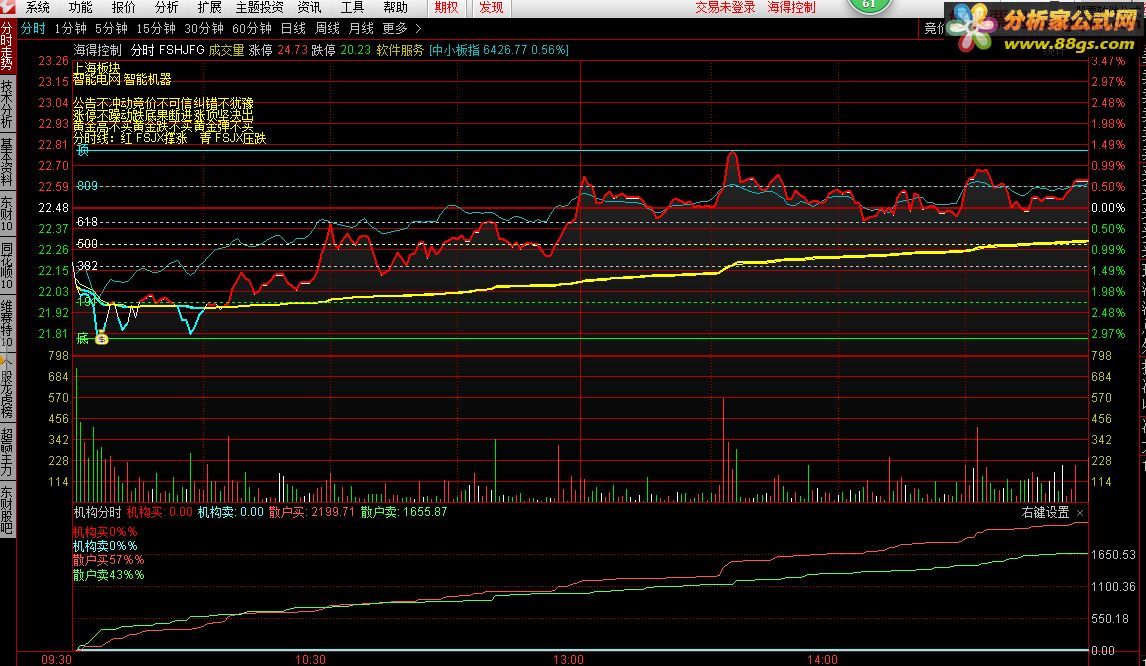Click the 上海板块 sector text
Screen dimensions: 1146x666
(x=96, y=68)
